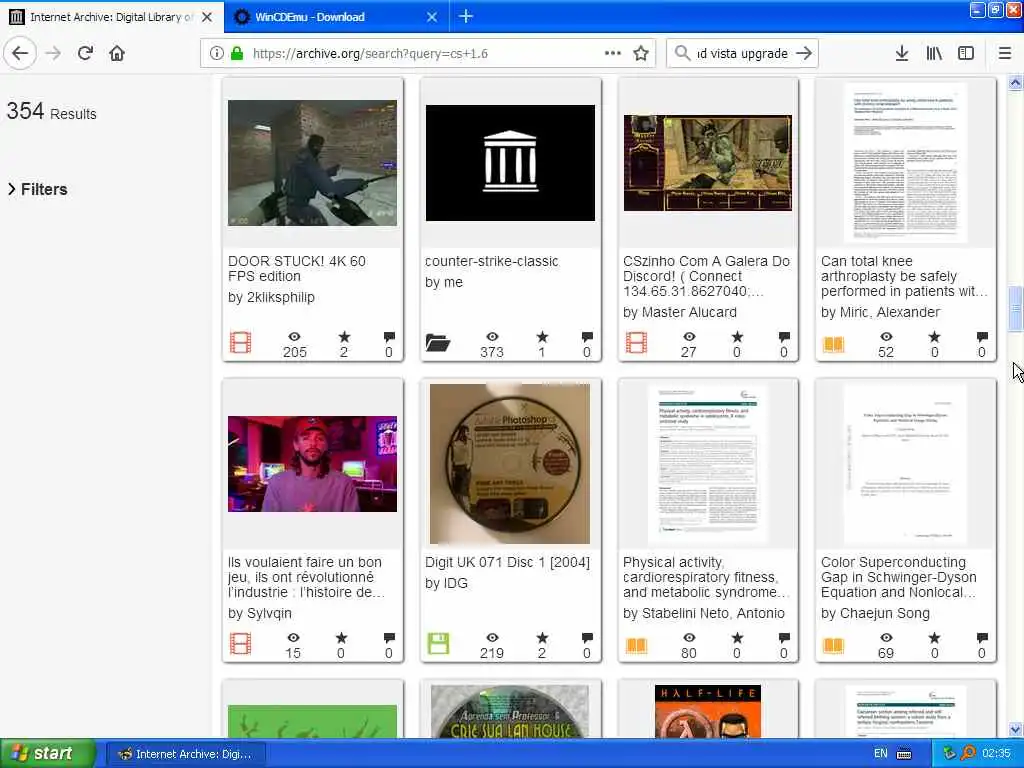The image size is (1024, 768).
Task: Click reviews comment icon on CSzinho card
Action: click(784, 337)
